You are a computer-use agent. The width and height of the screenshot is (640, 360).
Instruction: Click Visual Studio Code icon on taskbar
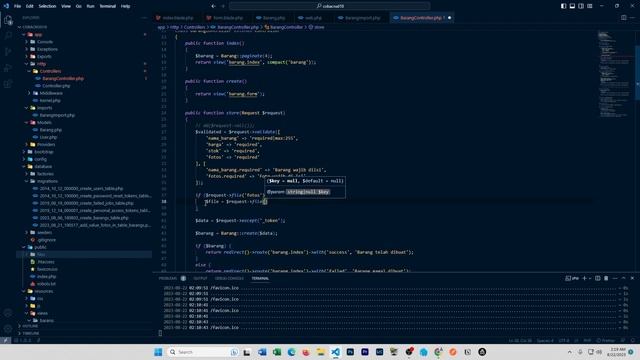pos(335,352)
